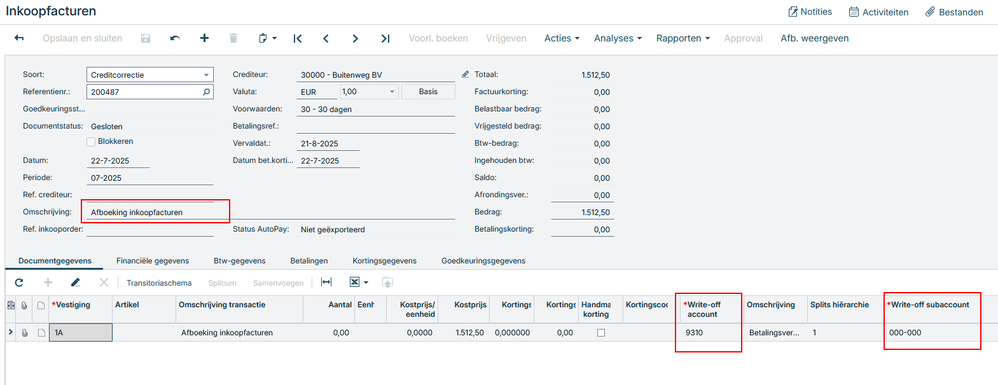Viewport: 998px width, 385px height.
Task: Click fit-to-width columns icon
Action: coord(327,282)
